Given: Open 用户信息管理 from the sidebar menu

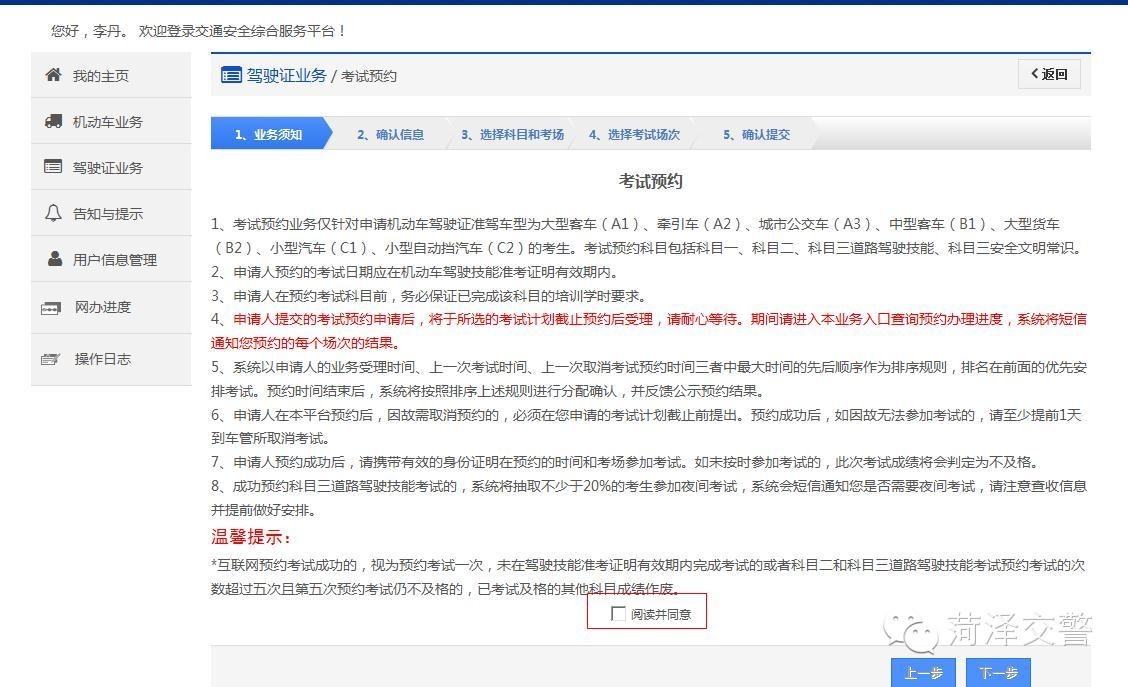Looking at the screenshot, I should pos(115,259).
